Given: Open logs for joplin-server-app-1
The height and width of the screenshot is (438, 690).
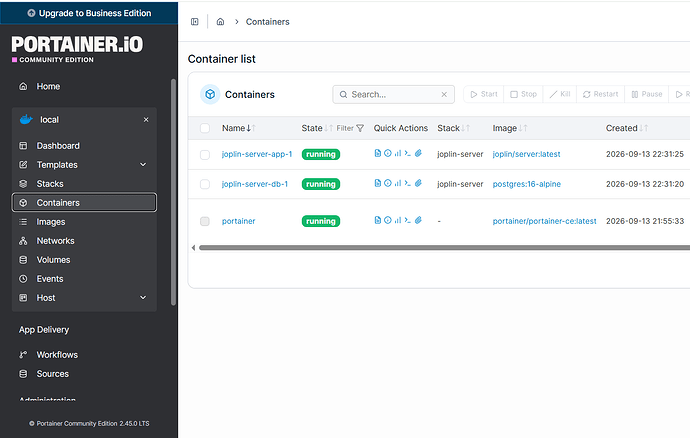Looking at the screenshot, I should pos(377,153).
